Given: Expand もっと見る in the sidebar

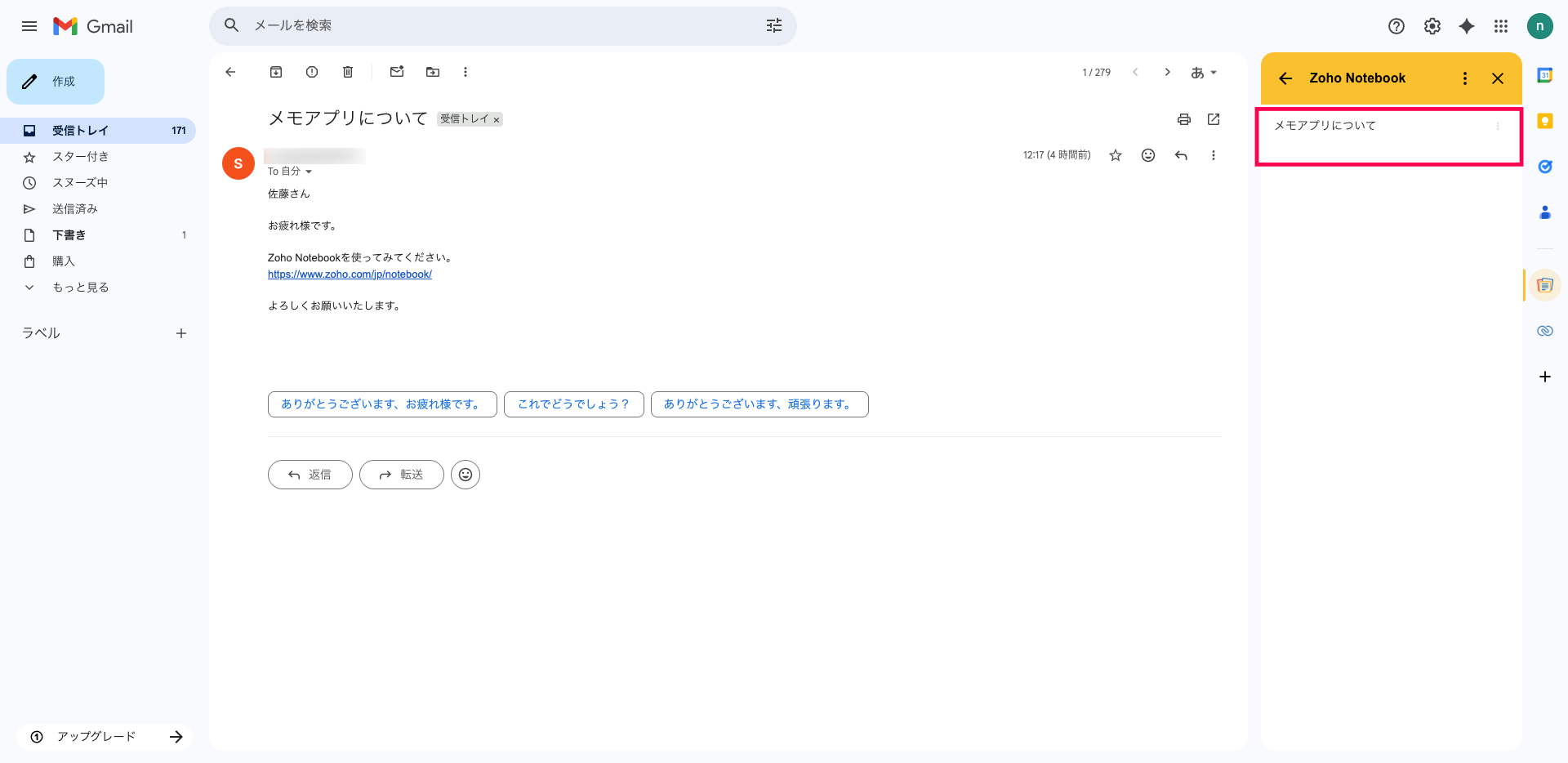Looking at the screenshot, I should point(80,288).
